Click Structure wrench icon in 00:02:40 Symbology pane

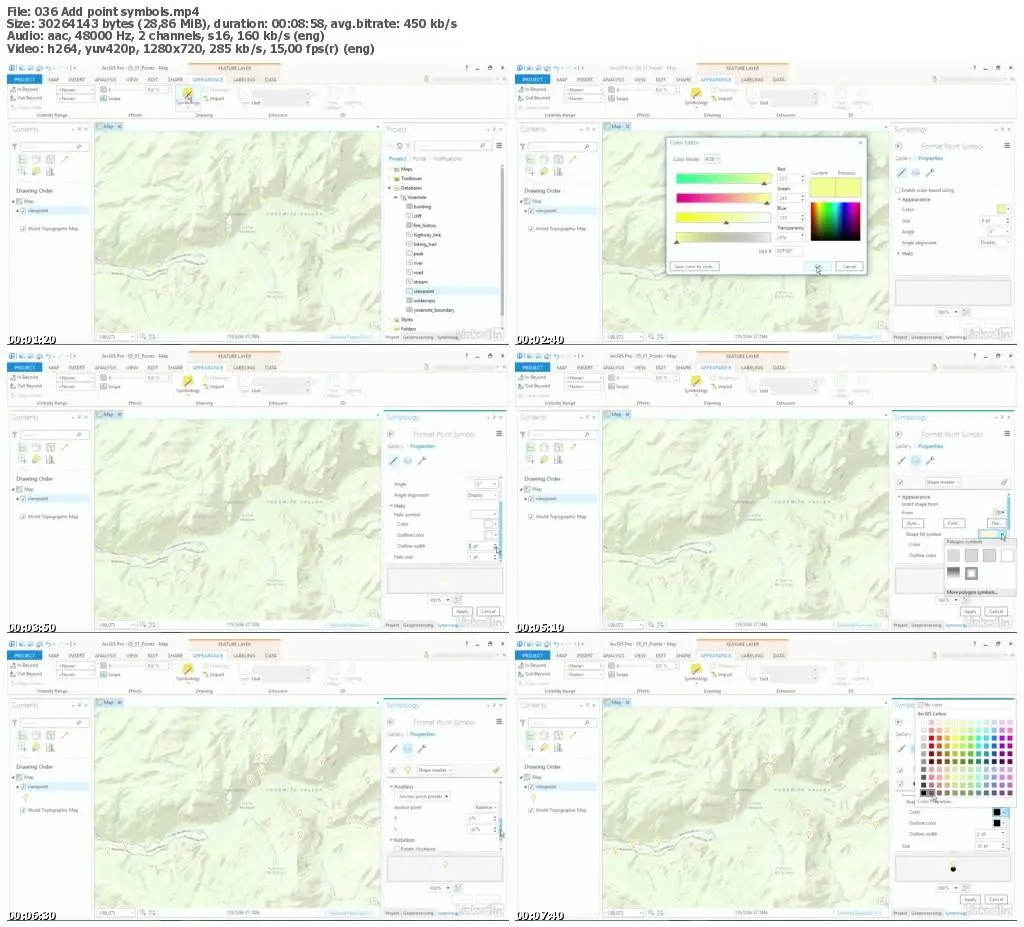[930, 172]
